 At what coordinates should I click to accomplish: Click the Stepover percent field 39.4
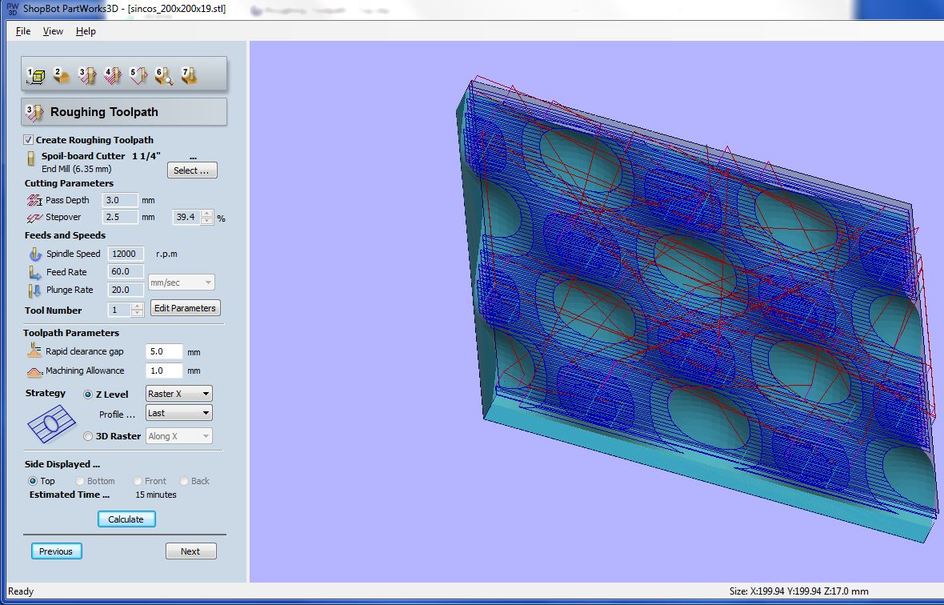(x=187, y=217)
